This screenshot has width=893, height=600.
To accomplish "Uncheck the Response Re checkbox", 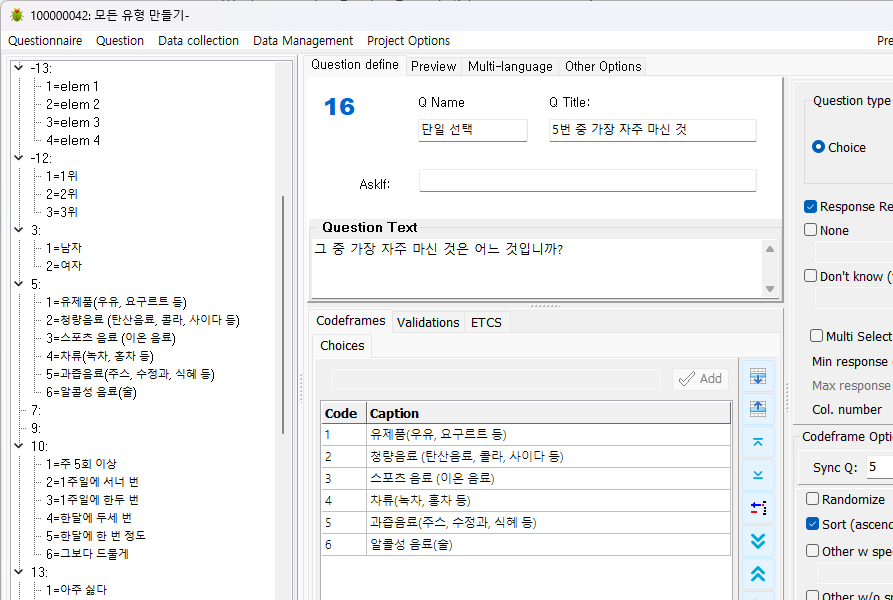I will tap(810, 206).
